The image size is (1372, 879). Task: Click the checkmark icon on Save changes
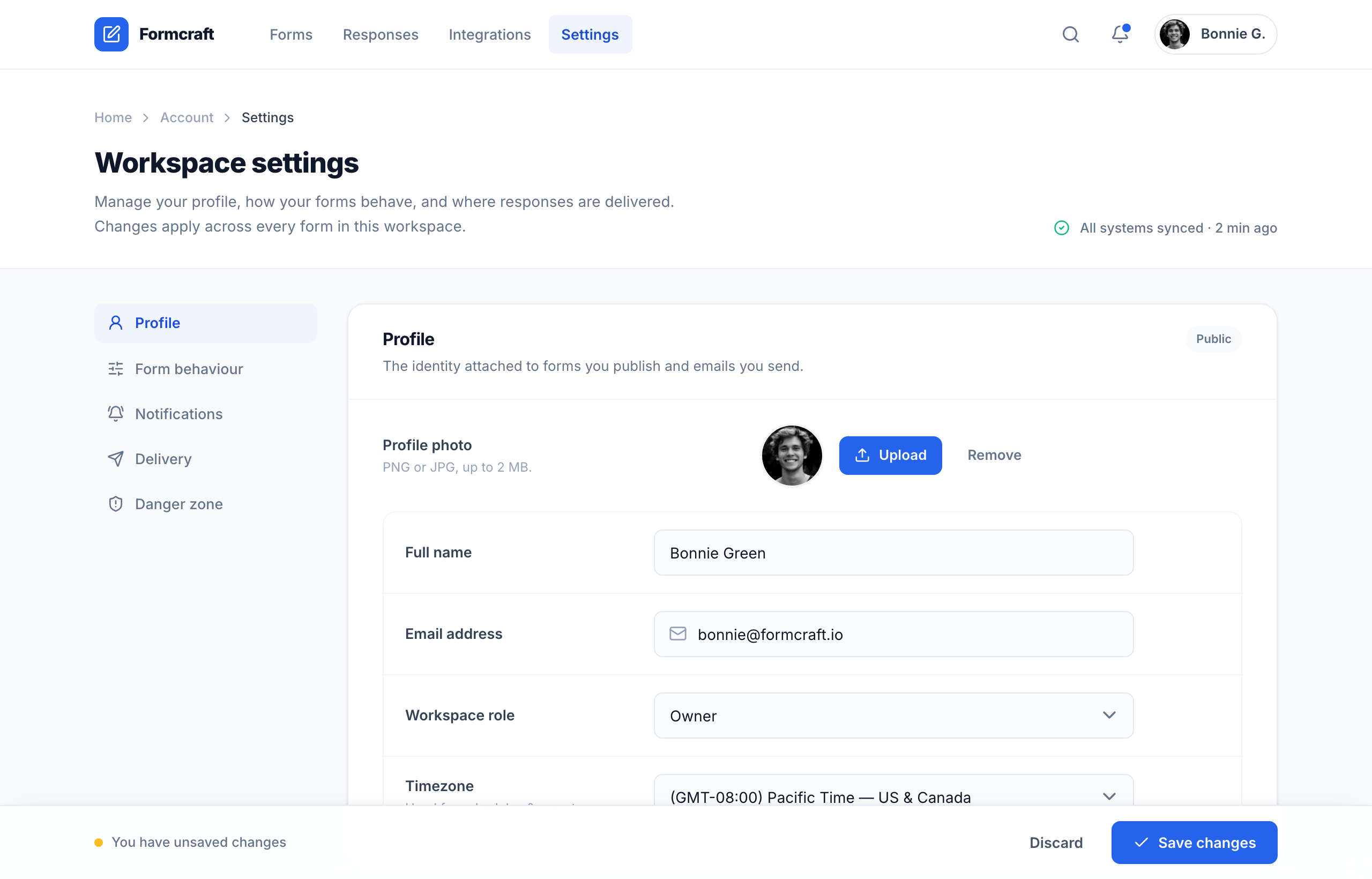tap(1141, 843)
